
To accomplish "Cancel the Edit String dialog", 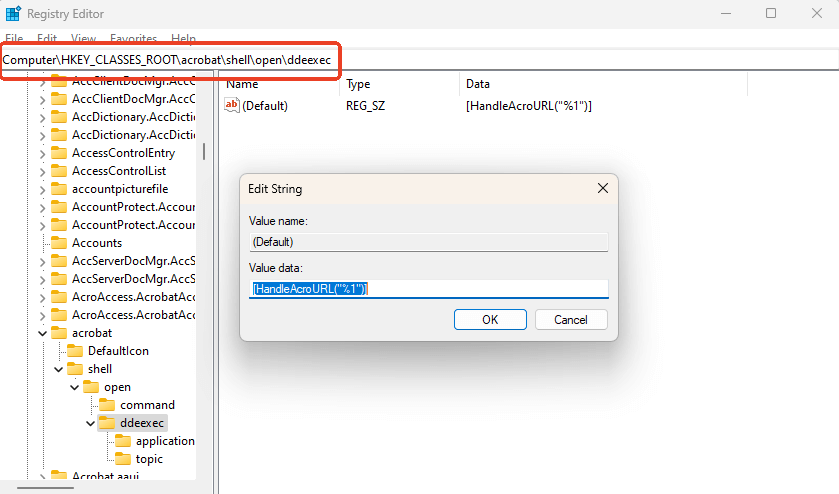I will click(x=571, y=320).
